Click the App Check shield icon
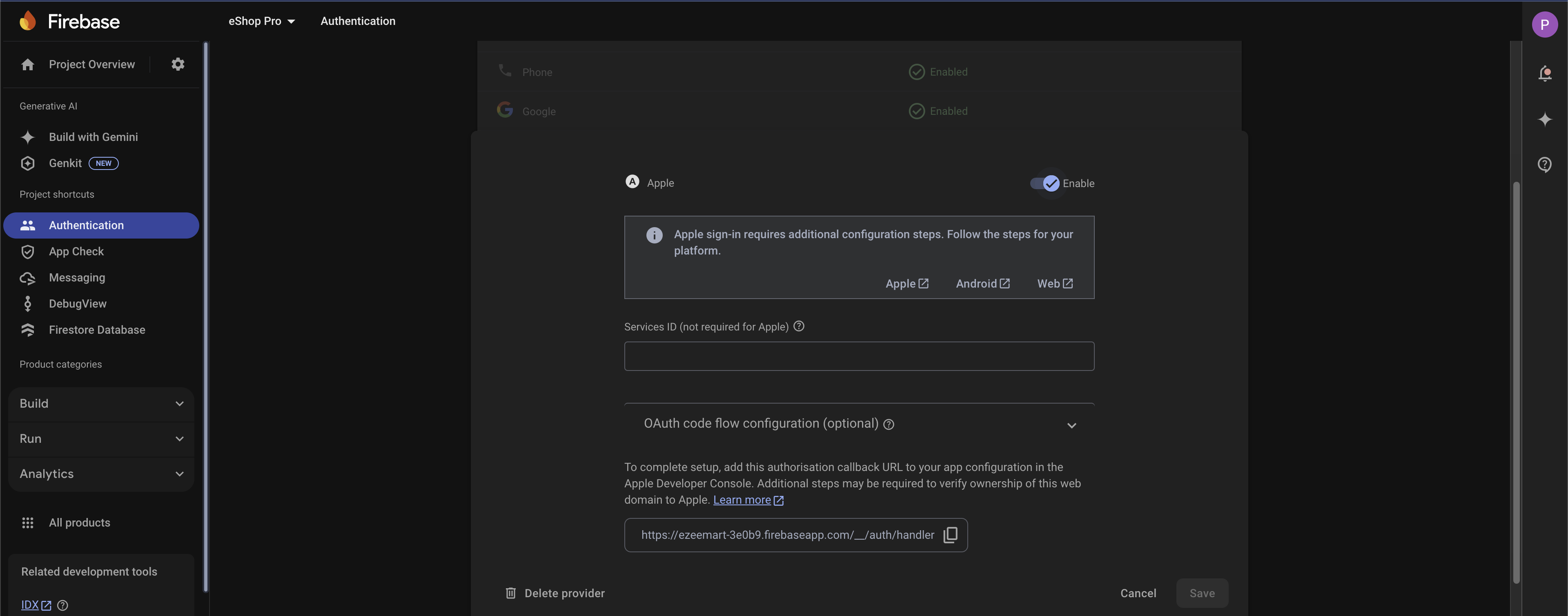The image size is (1568, 616). coord(27,251)
